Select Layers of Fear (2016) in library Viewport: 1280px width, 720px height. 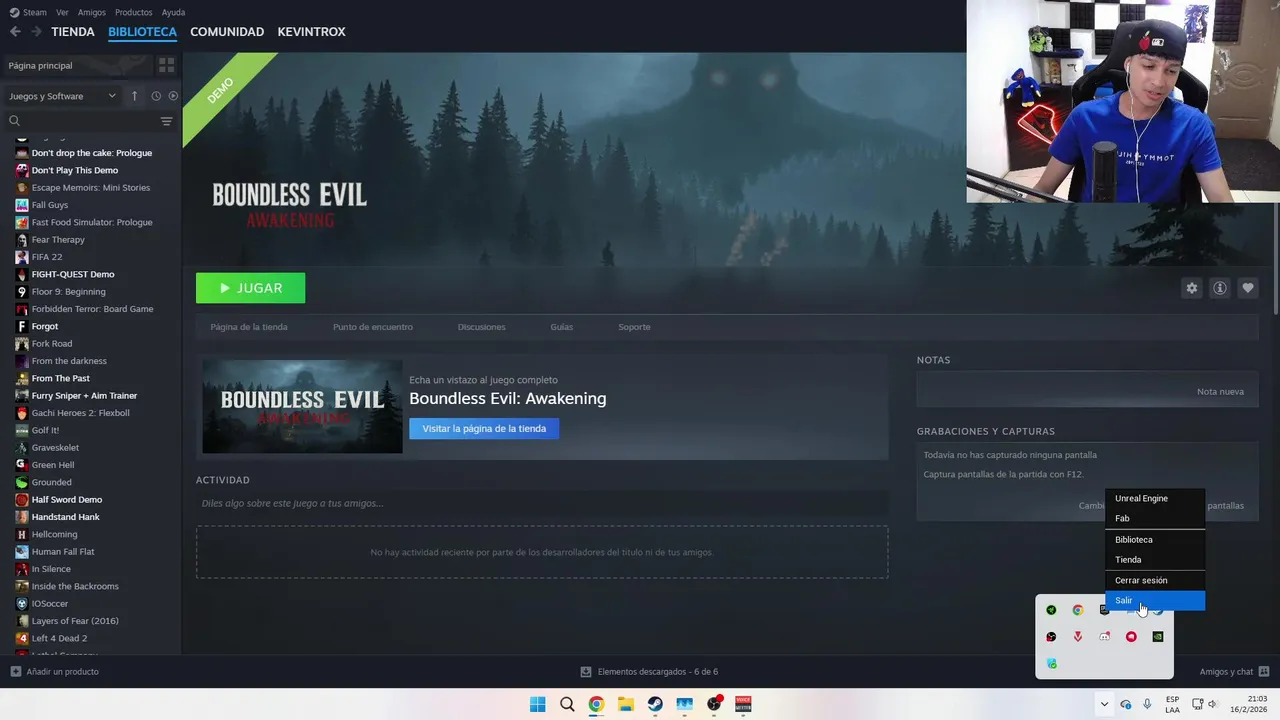click(x=75, y=621)
